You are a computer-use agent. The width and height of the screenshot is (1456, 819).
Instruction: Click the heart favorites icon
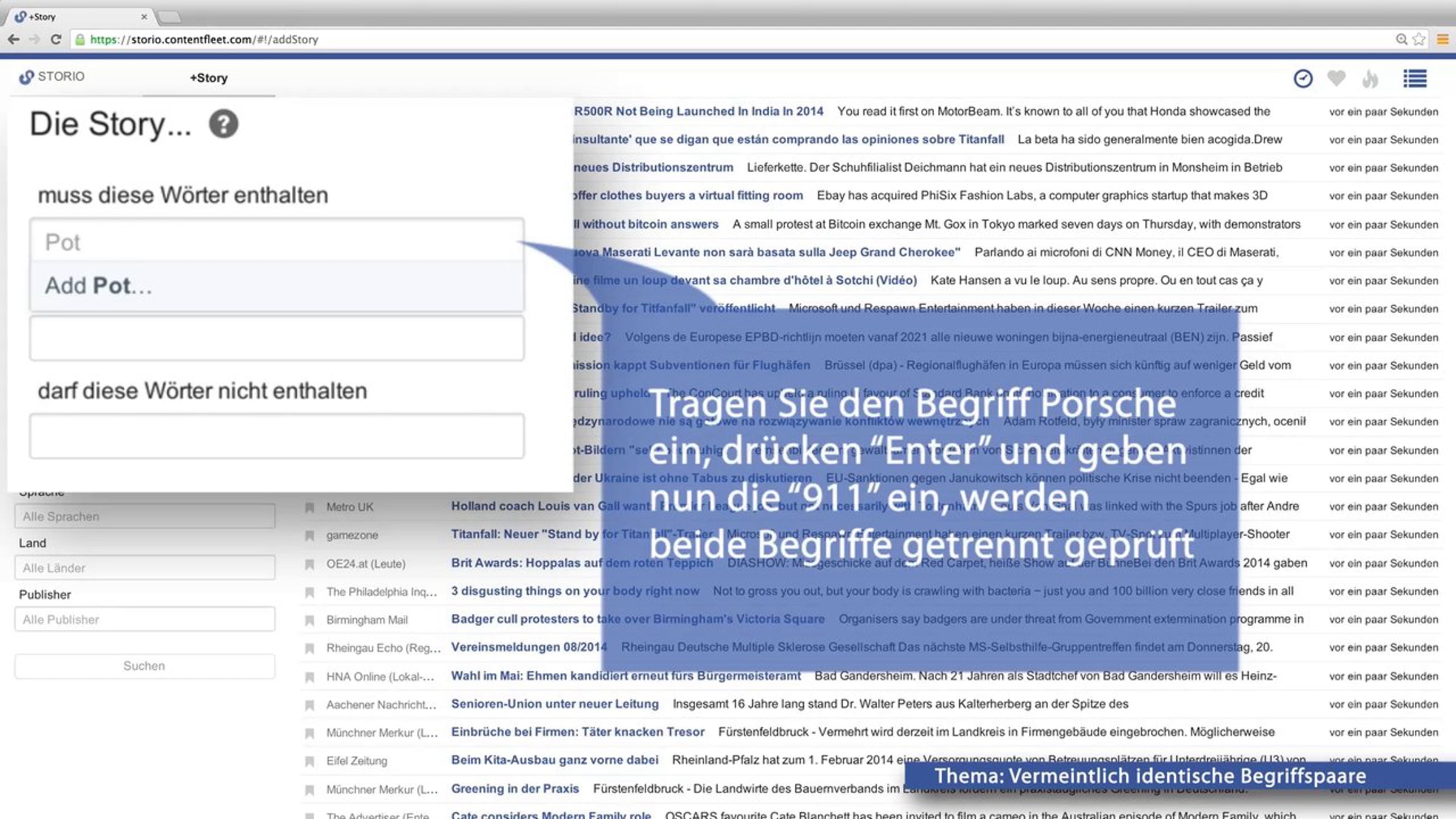[x=1336, y=78]
